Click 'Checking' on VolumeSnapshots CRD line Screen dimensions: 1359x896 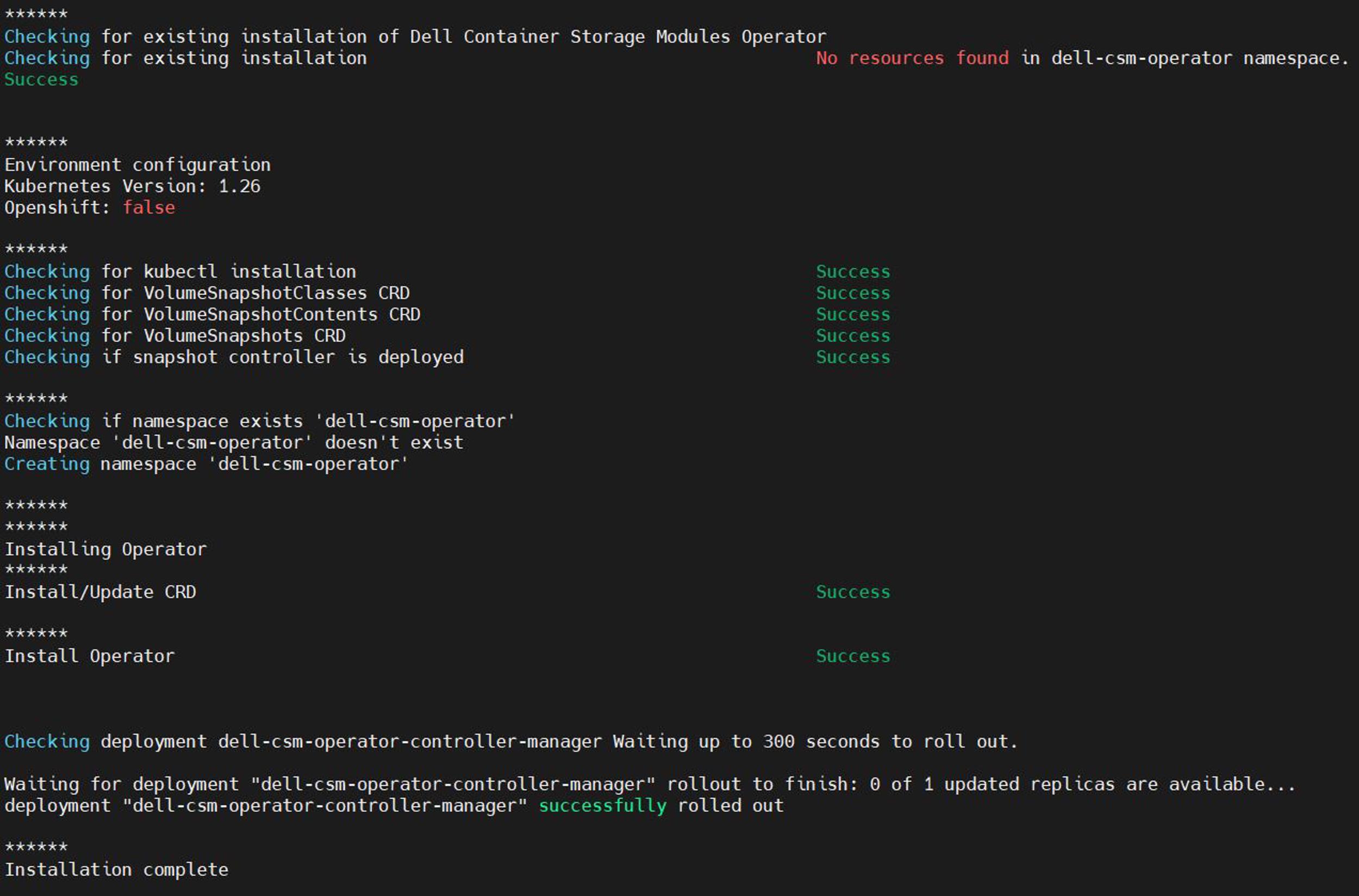pyautogui.click(x=47, y=336)
